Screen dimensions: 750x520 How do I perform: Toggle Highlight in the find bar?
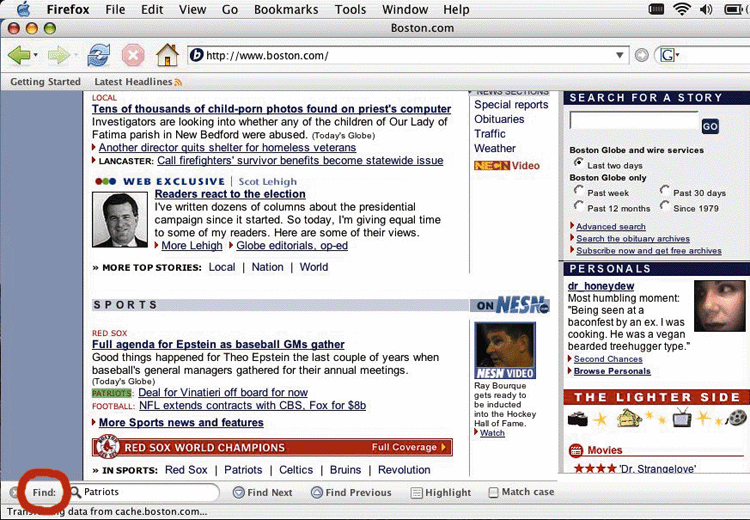(441, 492)
